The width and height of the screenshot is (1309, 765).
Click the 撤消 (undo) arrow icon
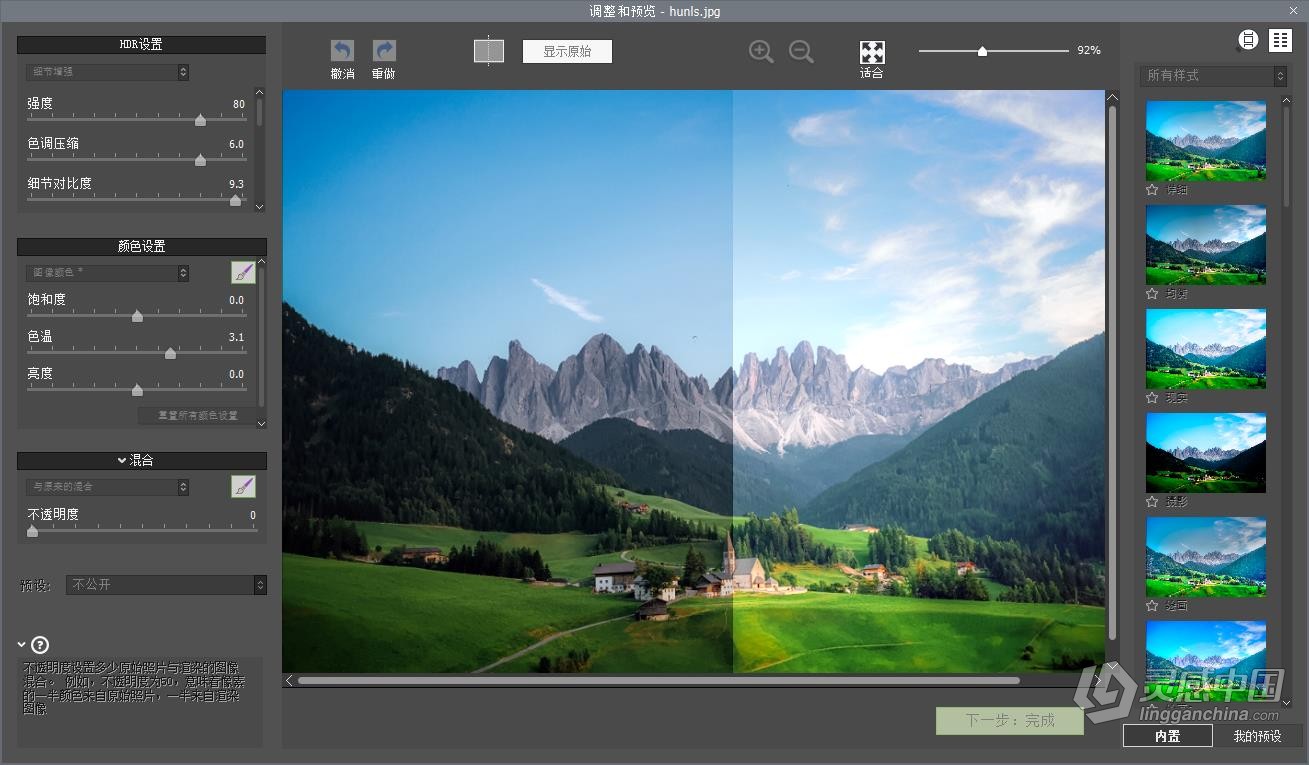pyautogui.click(x=342, y=51)
